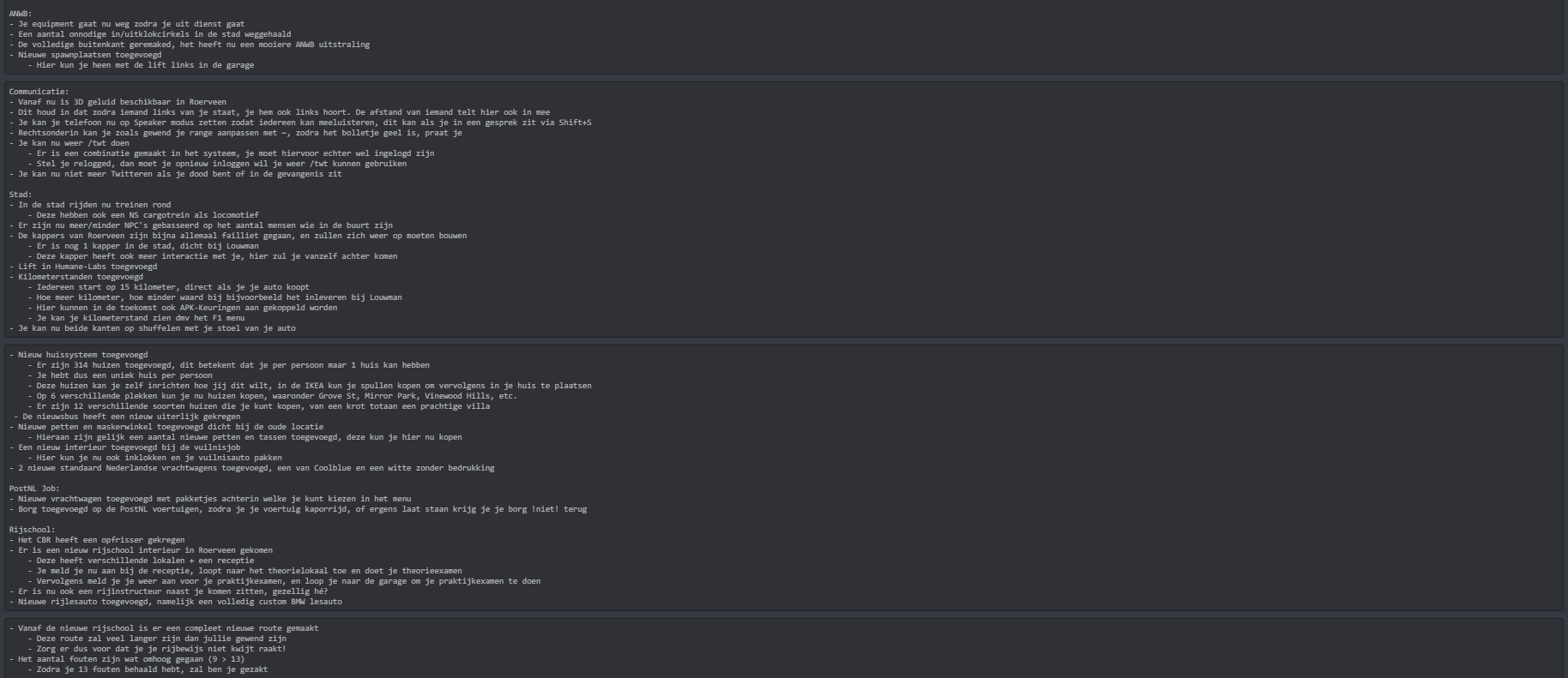Click the line mentioning the IKEA
Viewport: 1568px width, 678px height.
click(313, 386)
